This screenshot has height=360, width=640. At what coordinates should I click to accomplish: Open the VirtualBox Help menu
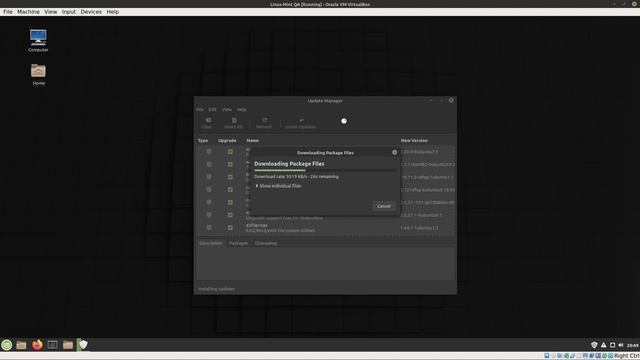coord(113,12)
